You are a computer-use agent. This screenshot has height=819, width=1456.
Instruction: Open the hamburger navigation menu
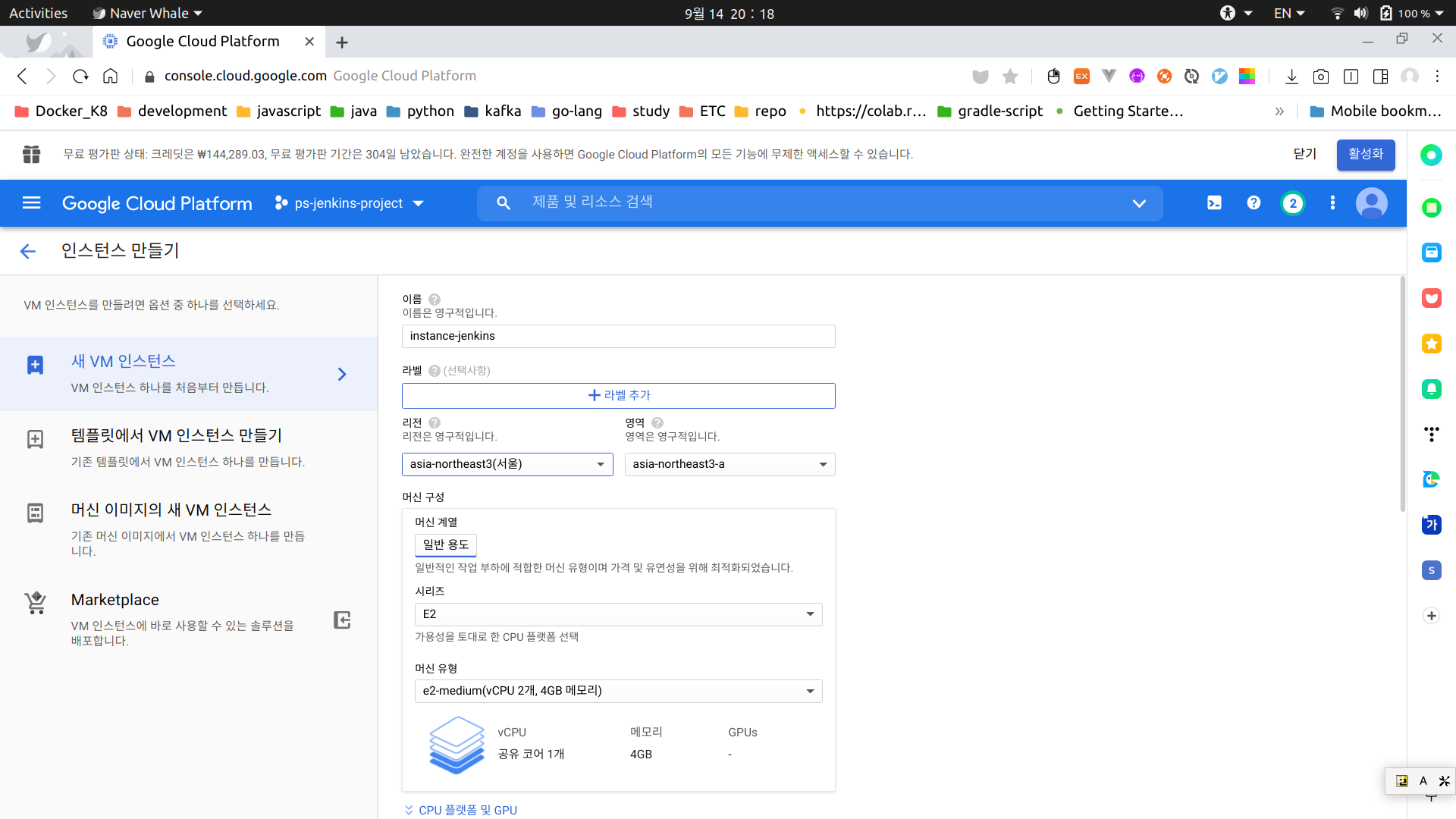31,202
